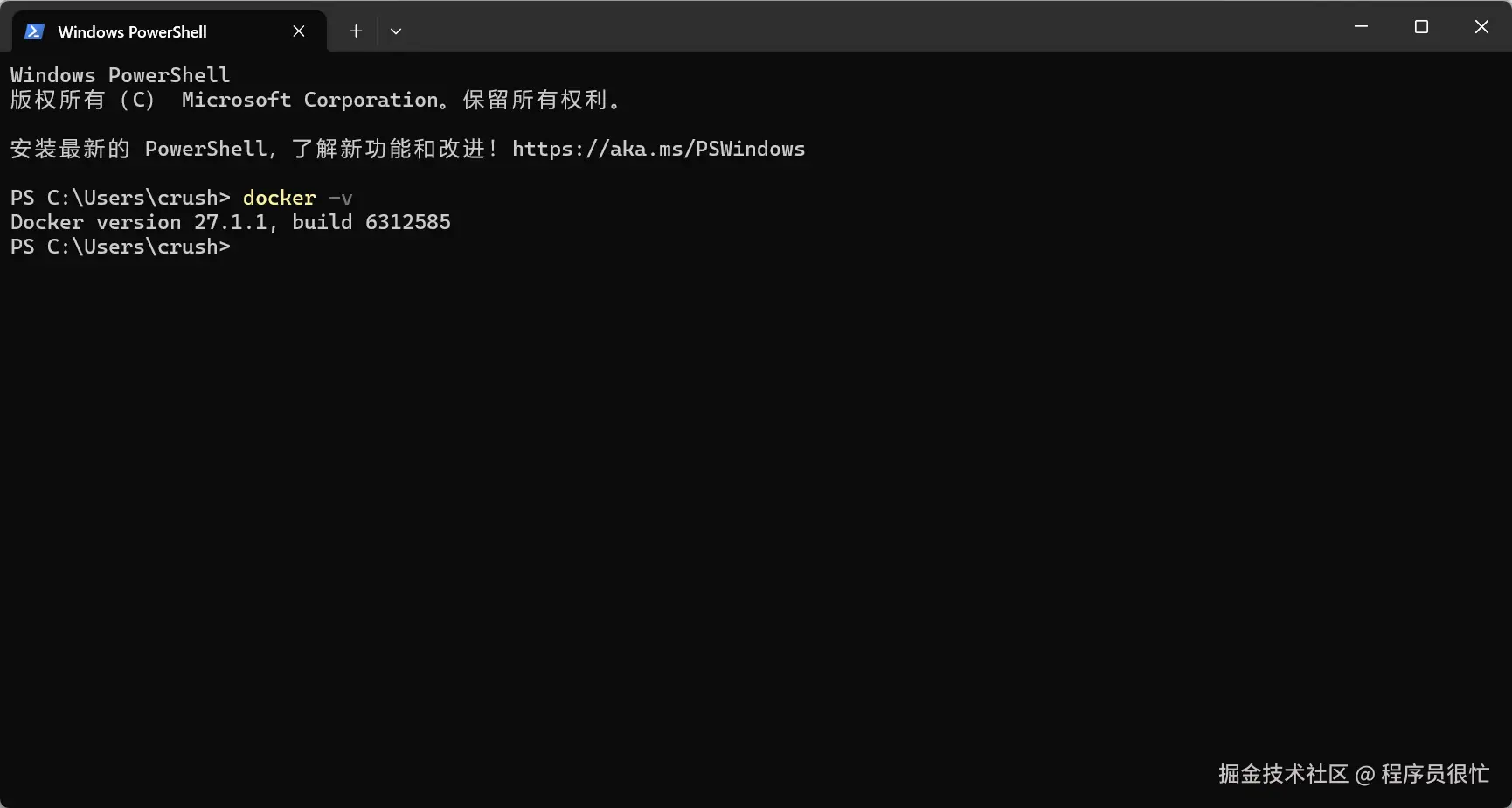Click the Windows PowerShell header line in terminal
The height and width of the screenshot is (808, 1512).
click(120, 75)
